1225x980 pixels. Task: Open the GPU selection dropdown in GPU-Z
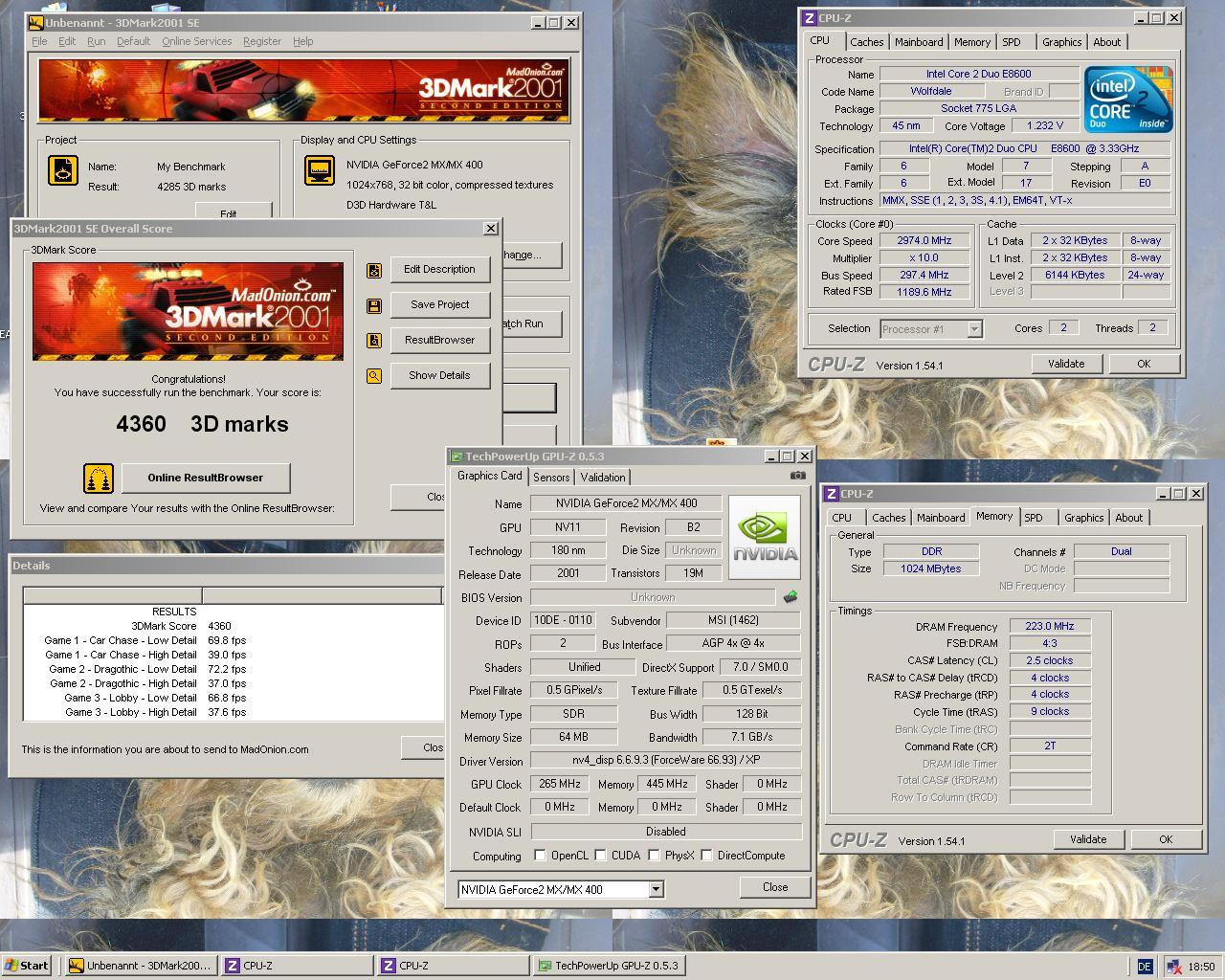click(x=656, y=889)
